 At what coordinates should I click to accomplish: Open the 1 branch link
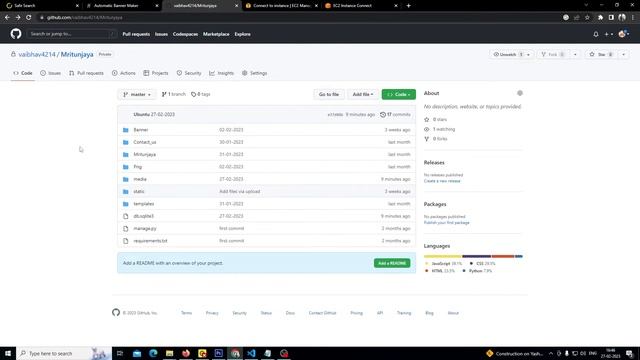[x=173, y=94]
